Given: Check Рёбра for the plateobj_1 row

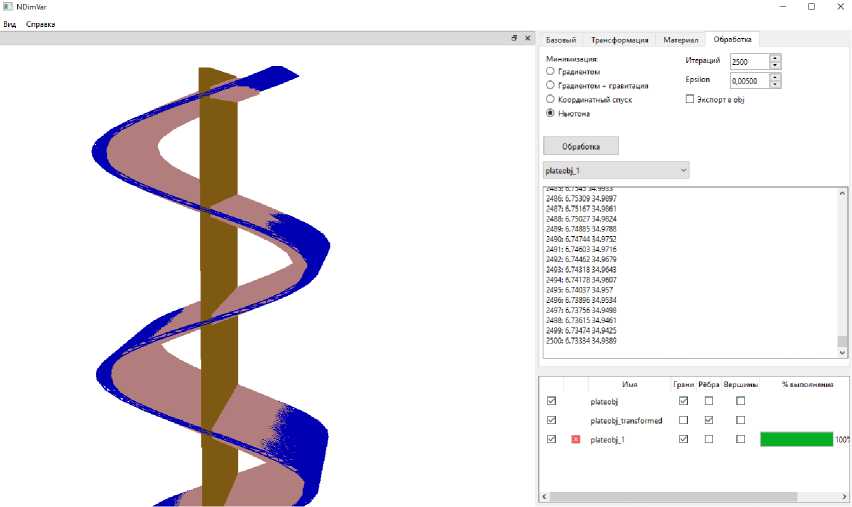Looking at the screenshot, I should [x=709, y=439].
